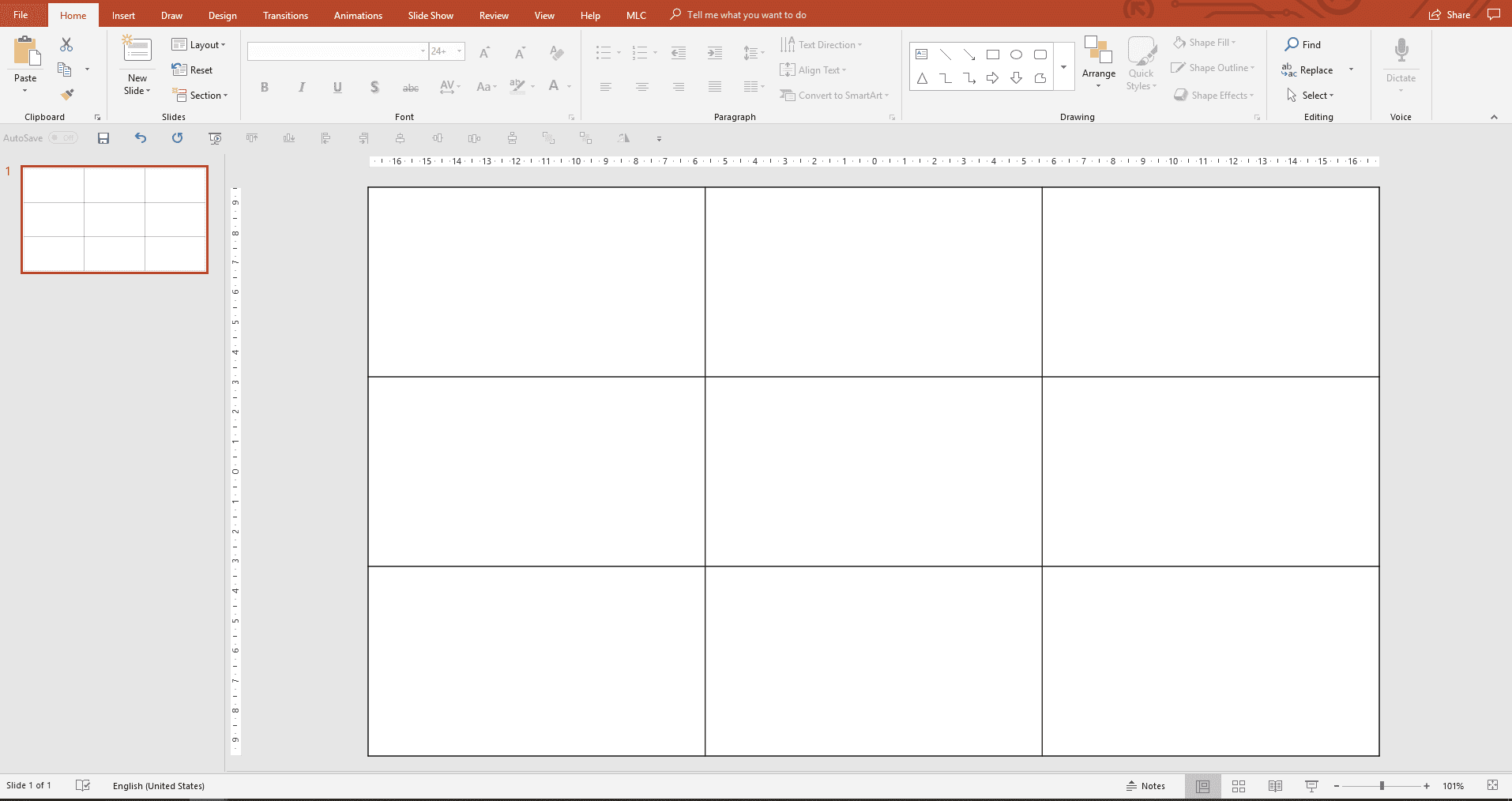Save the presentation via Quick Access toolbar

tap(103, 137)
